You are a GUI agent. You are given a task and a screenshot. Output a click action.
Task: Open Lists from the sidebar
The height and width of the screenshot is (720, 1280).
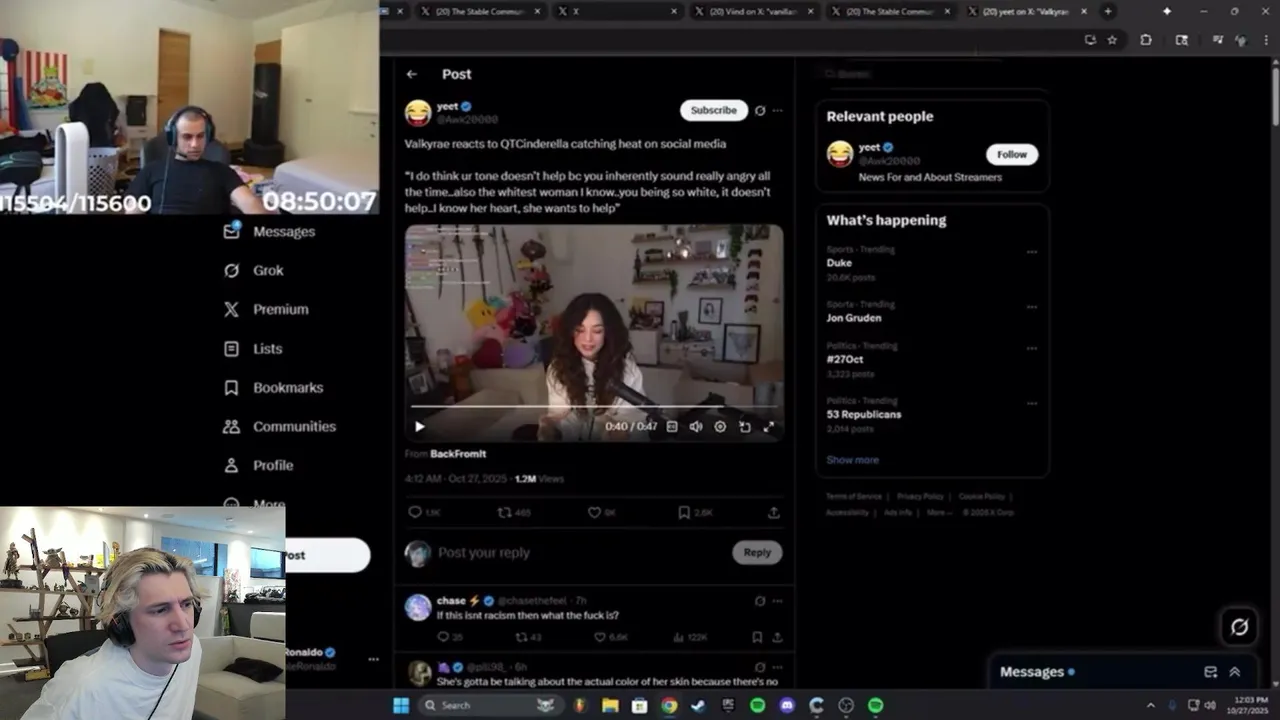[252, 349]
